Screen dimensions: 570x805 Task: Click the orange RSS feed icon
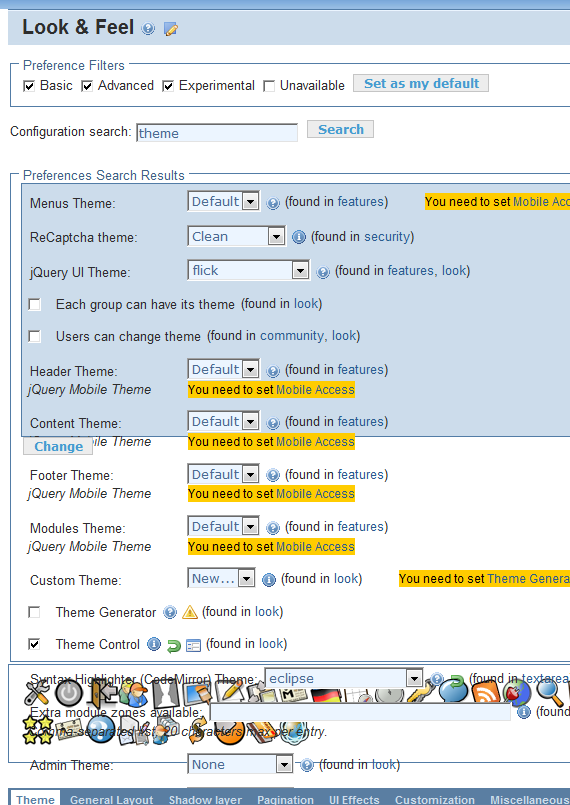[x=485, y=692]
